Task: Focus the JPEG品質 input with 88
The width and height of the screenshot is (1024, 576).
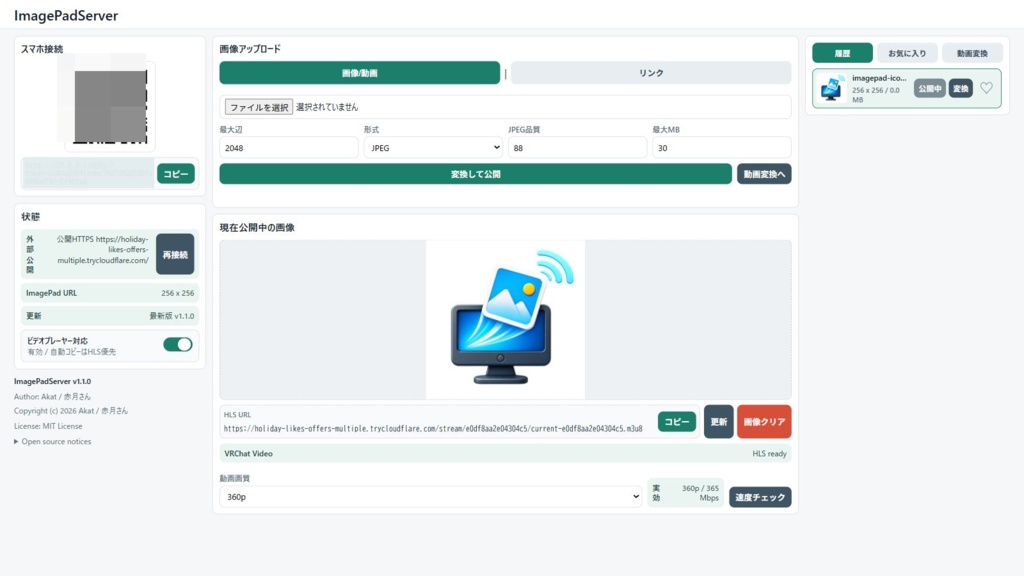Action: click(577, 148)
